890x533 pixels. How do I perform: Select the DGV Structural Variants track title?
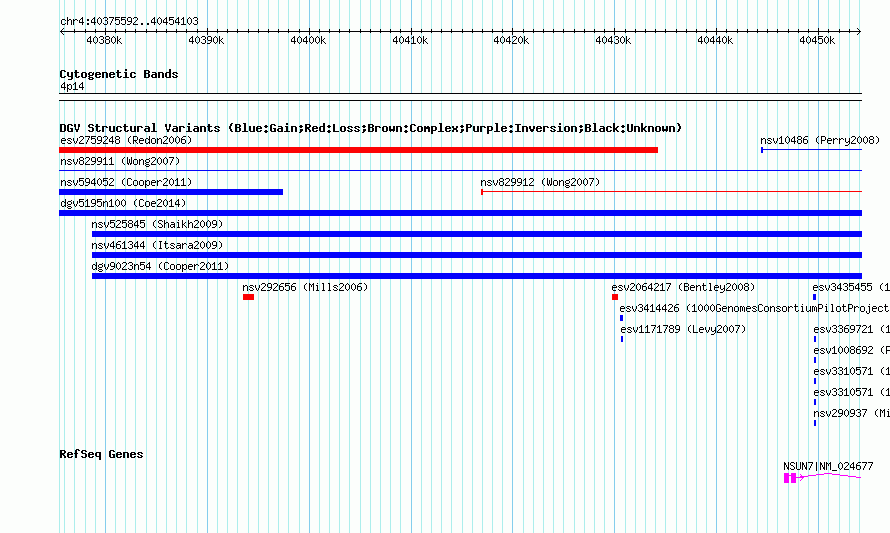pos(371,128)
